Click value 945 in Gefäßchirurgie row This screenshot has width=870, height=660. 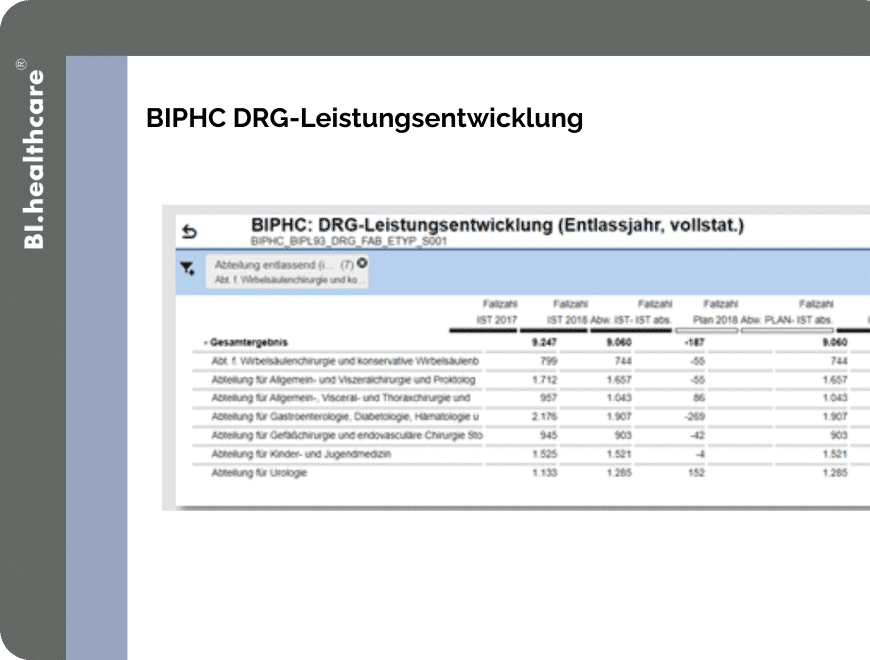coord(548,435)
